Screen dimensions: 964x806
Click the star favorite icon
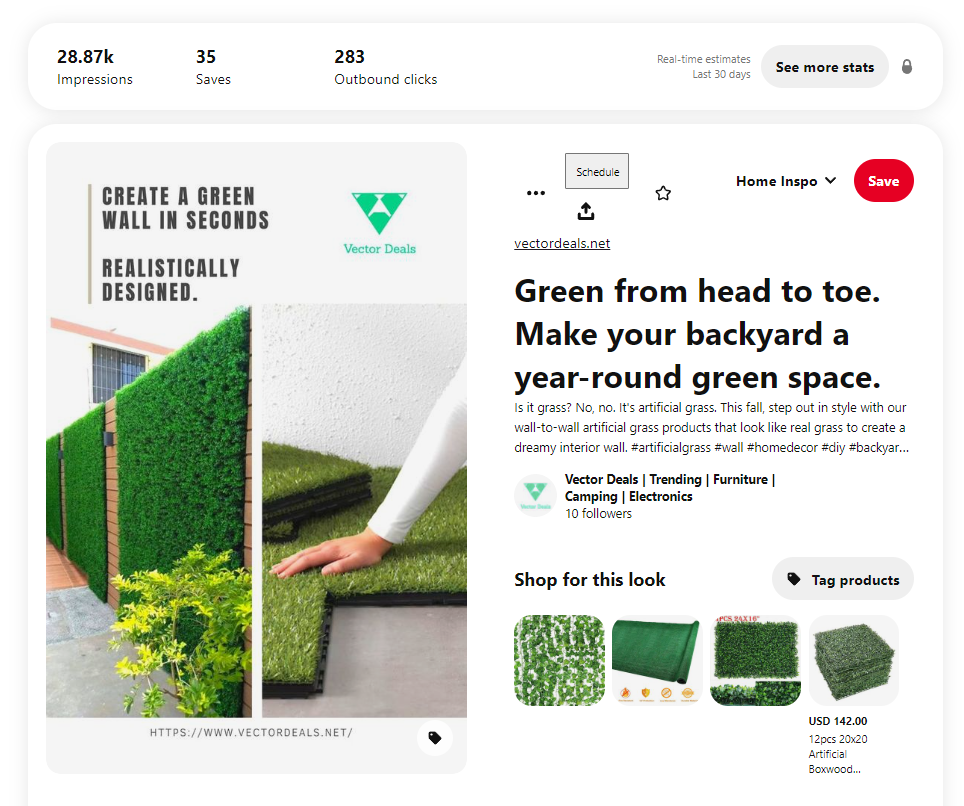663,193
